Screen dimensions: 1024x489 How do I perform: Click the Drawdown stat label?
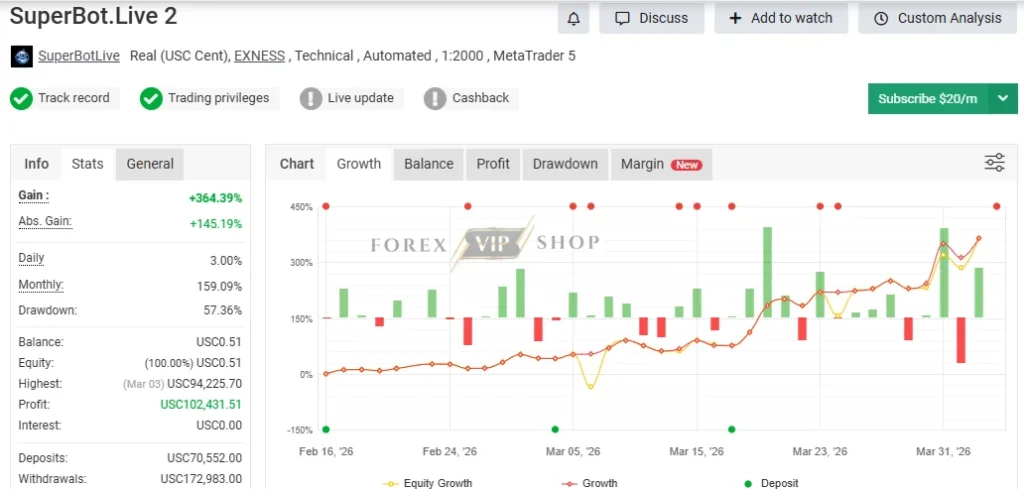[48, 310]
